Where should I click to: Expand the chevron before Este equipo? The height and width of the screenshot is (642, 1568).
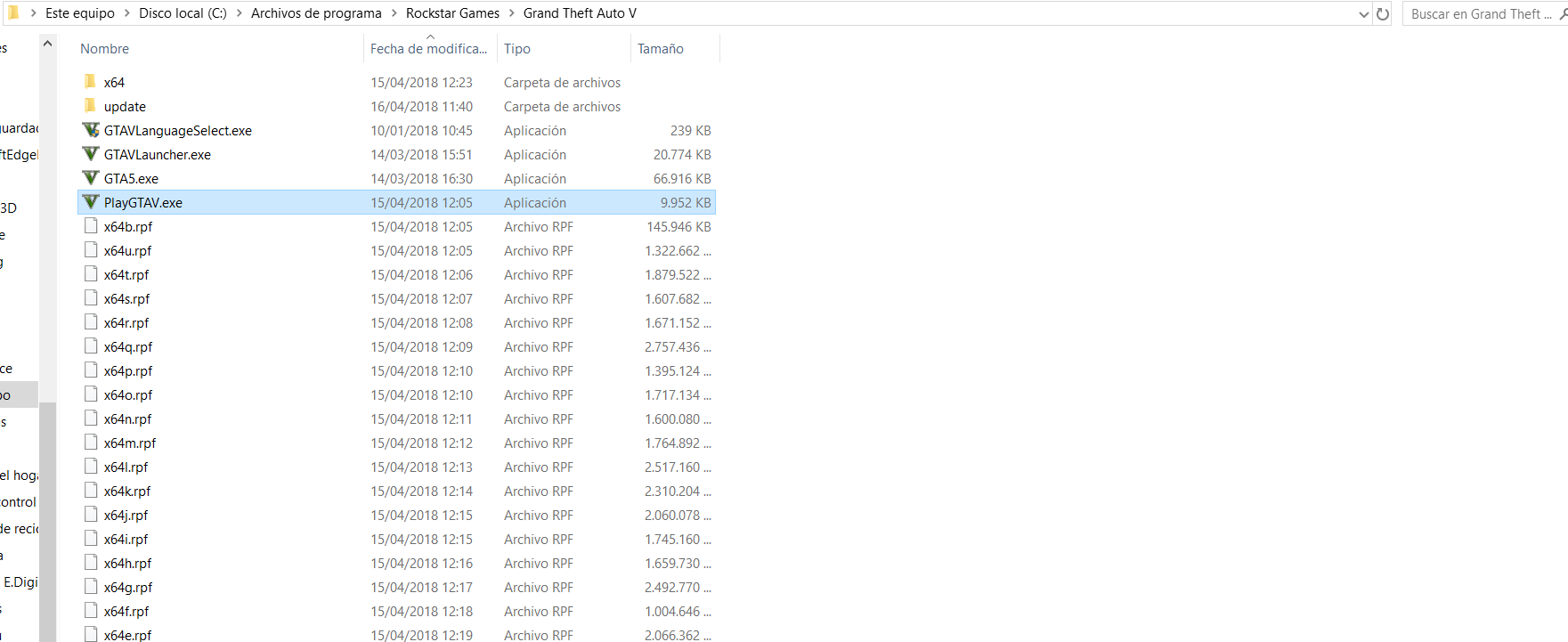pyautogui.click(x=33, y=13)
